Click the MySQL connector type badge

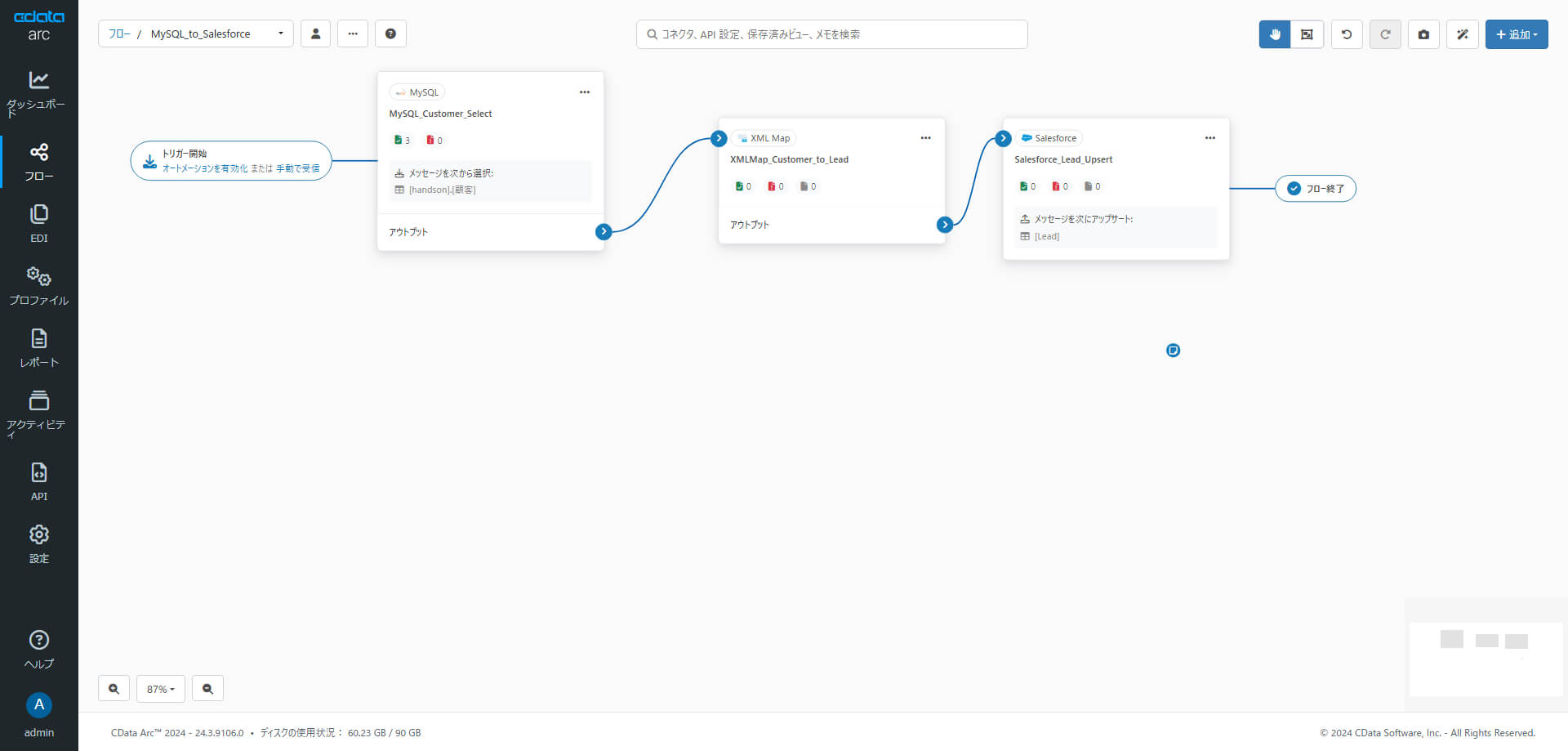416,92
